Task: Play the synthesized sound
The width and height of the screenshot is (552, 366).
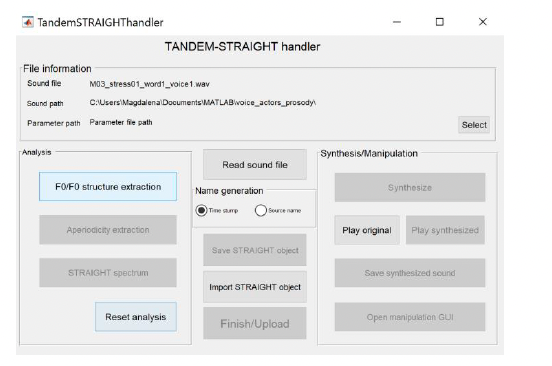Action: click(445, 230)
